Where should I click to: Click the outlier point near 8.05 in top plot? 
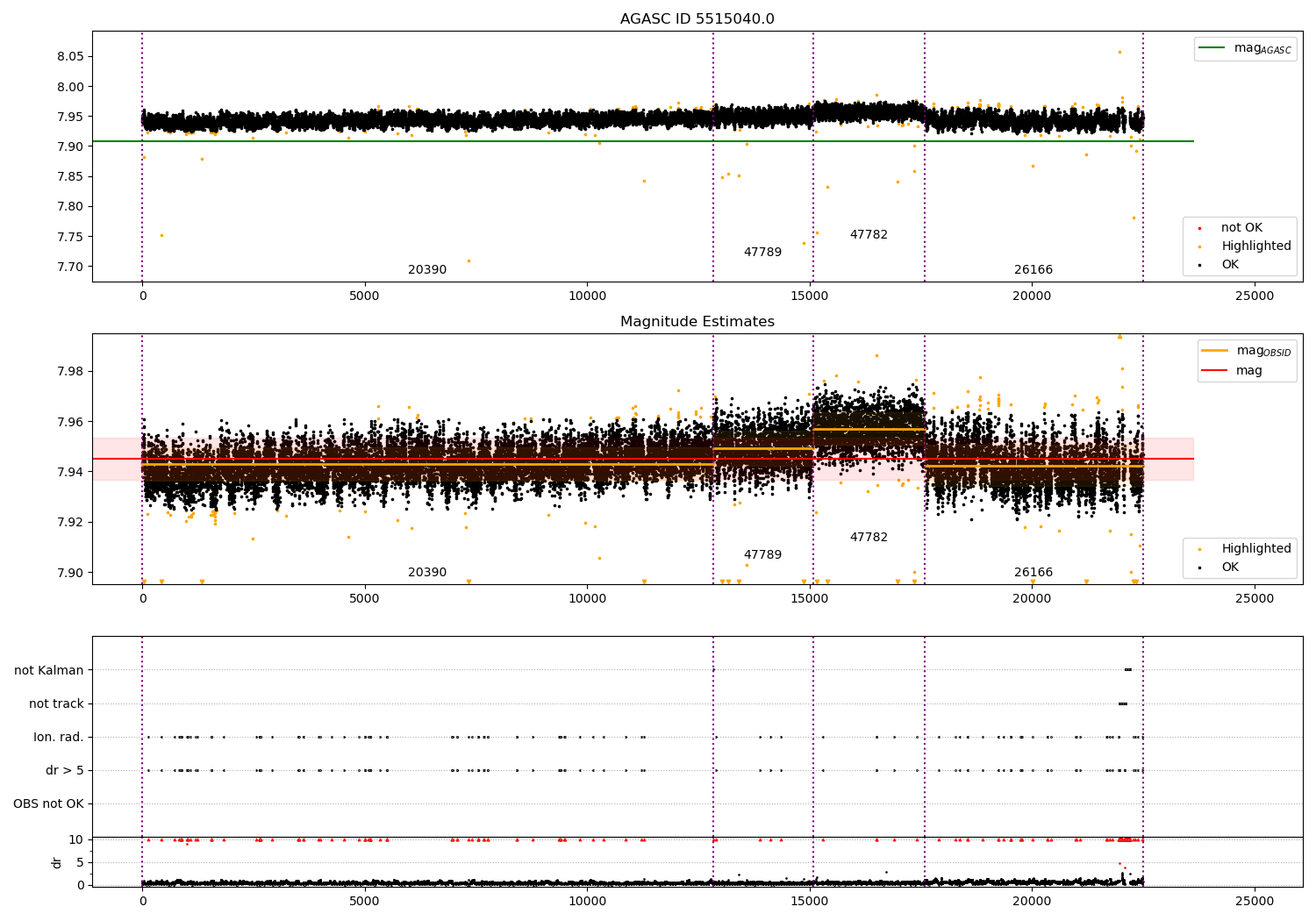(1119, 52)
